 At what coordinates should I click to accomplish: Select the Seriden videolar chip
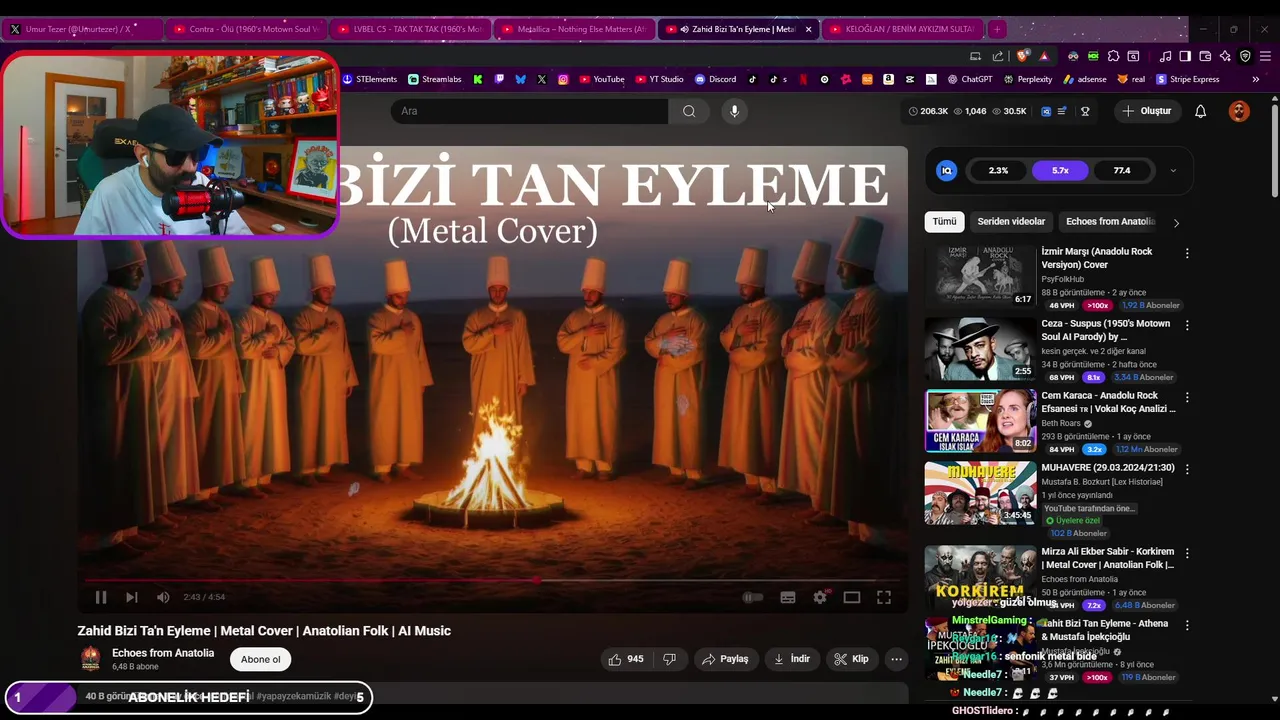[x=1011, y=222]
